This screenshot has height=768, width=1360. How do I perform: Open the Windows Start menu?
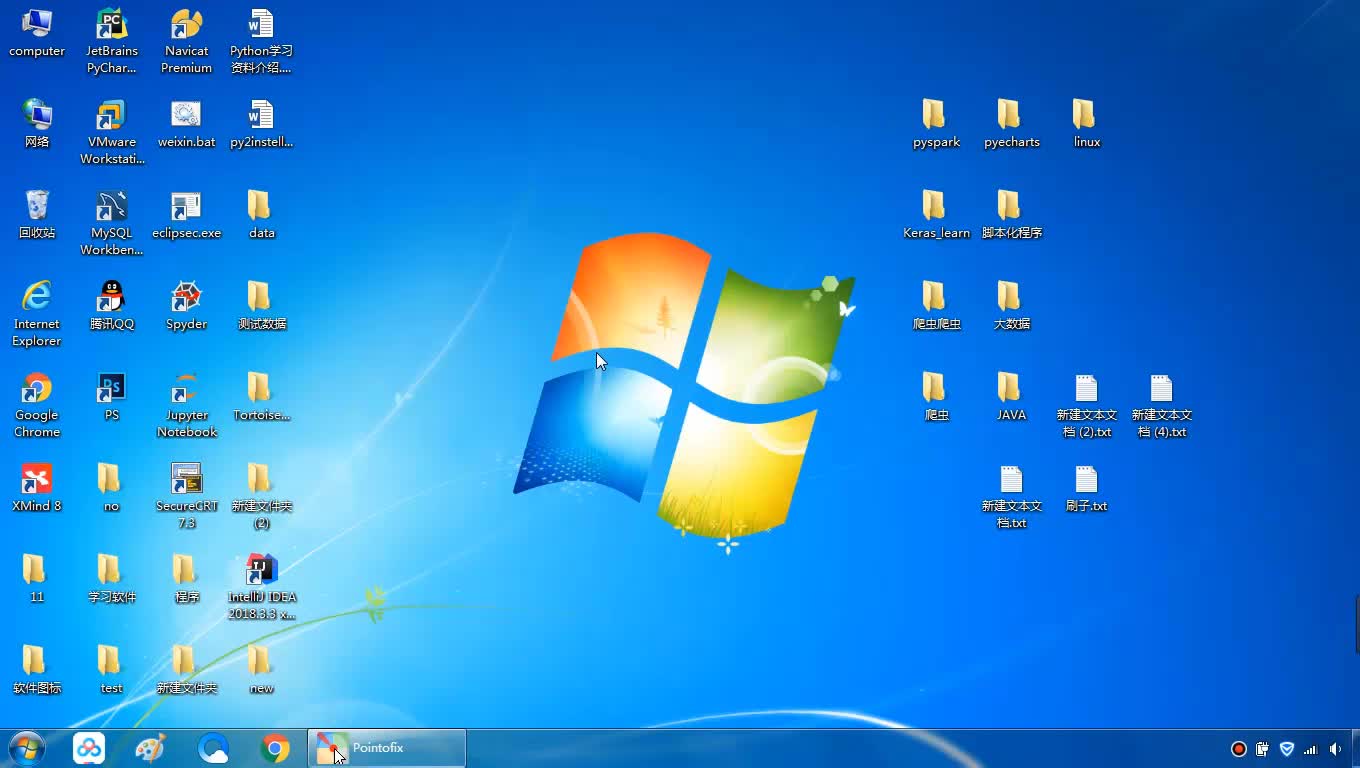tap(26, 748)
